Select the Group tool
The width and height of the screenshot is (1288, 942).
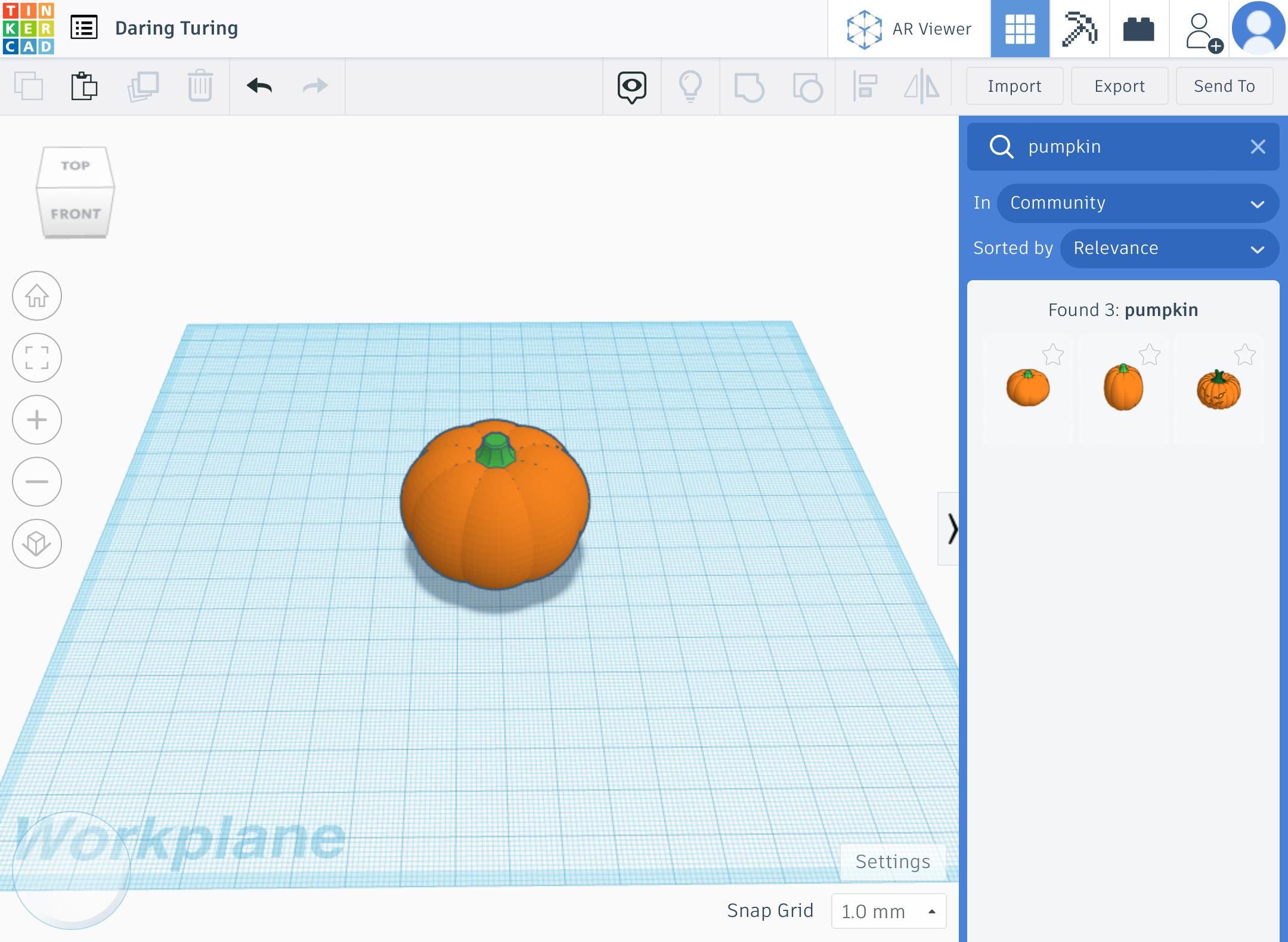pos(750,86)
